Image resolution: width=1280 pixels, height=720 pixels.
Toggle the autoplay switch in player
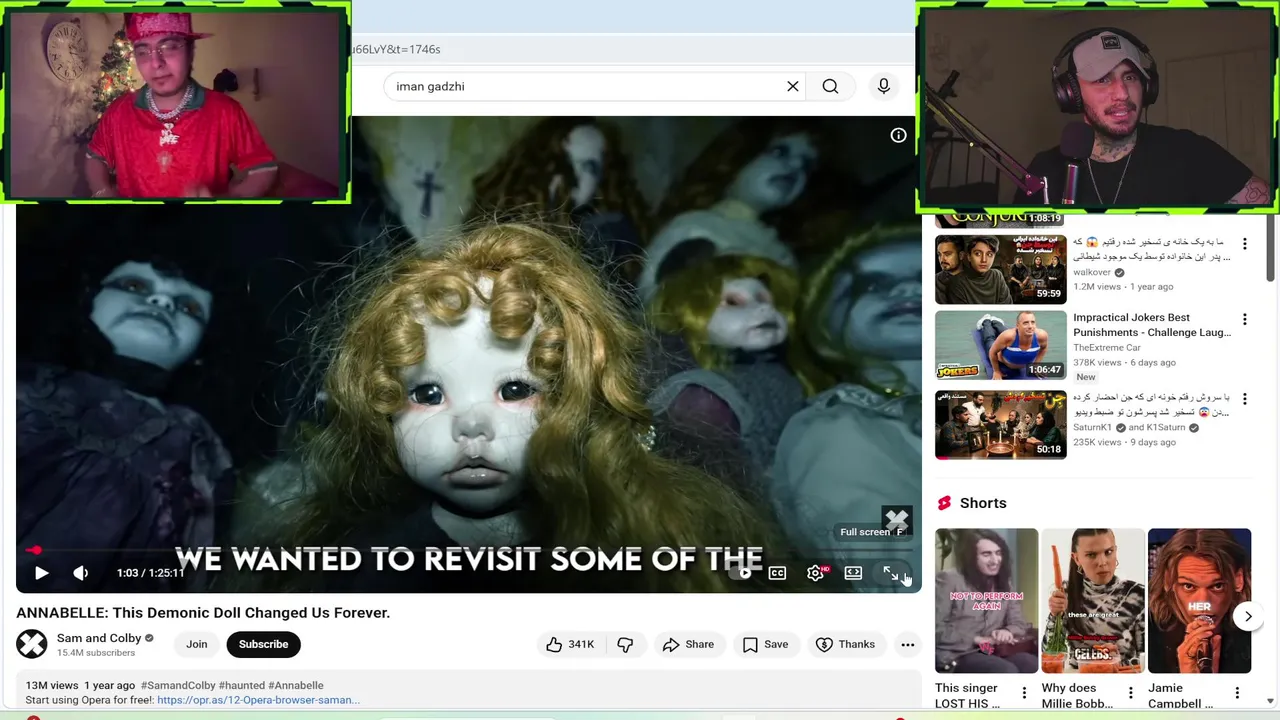[x=742, y=573]
